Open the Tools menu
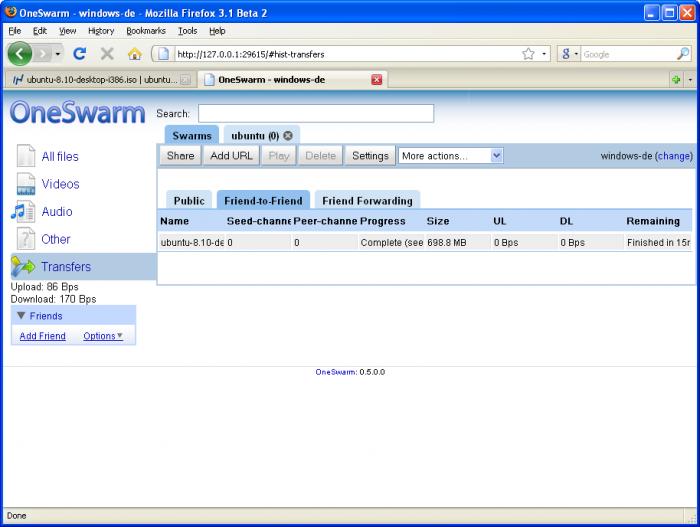This screenshot has width=700, height=527. (x=188, y=31)
